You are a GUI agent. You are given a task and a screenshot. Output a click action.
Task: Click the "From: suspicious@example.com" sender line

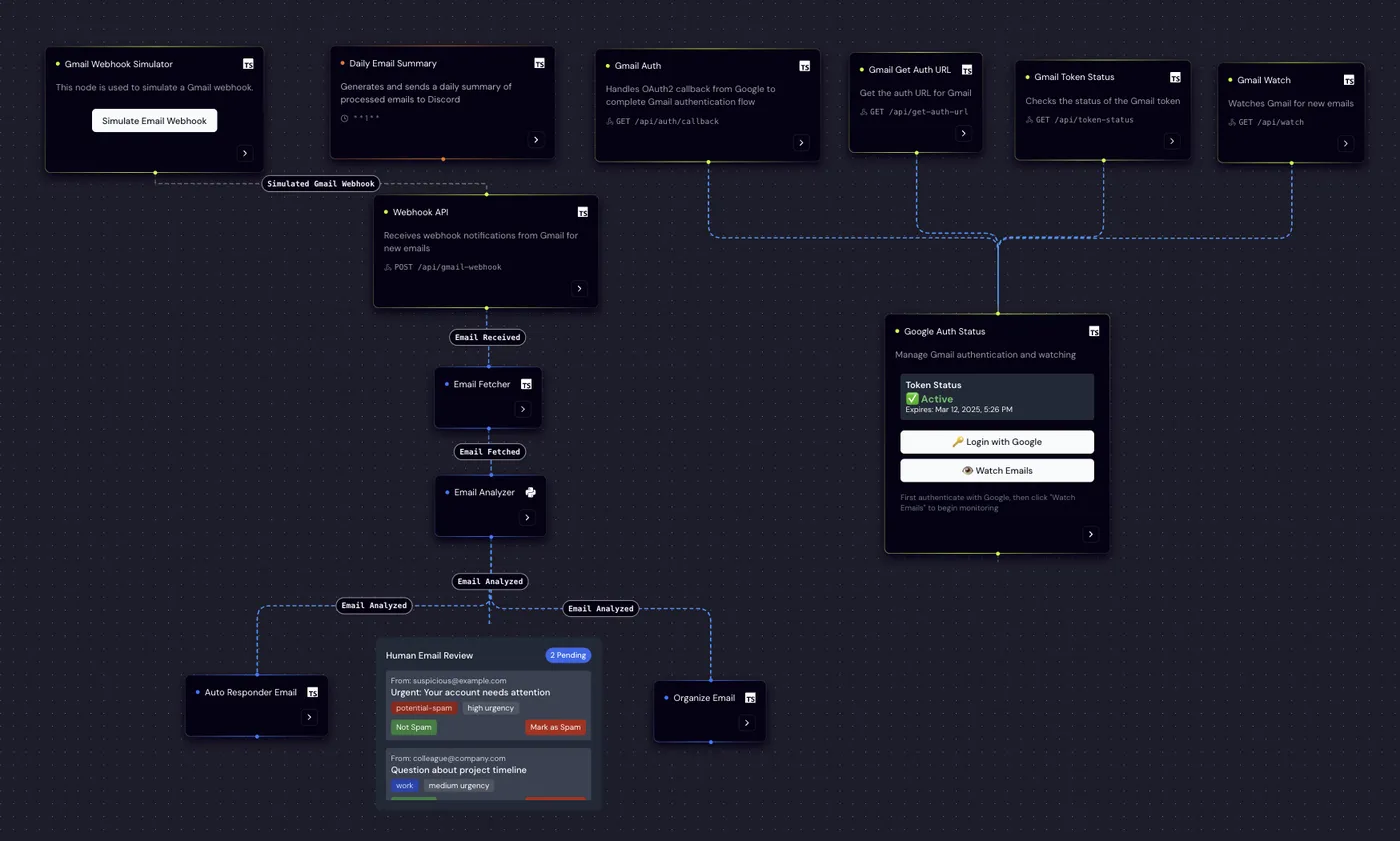[x=448, y=681]
